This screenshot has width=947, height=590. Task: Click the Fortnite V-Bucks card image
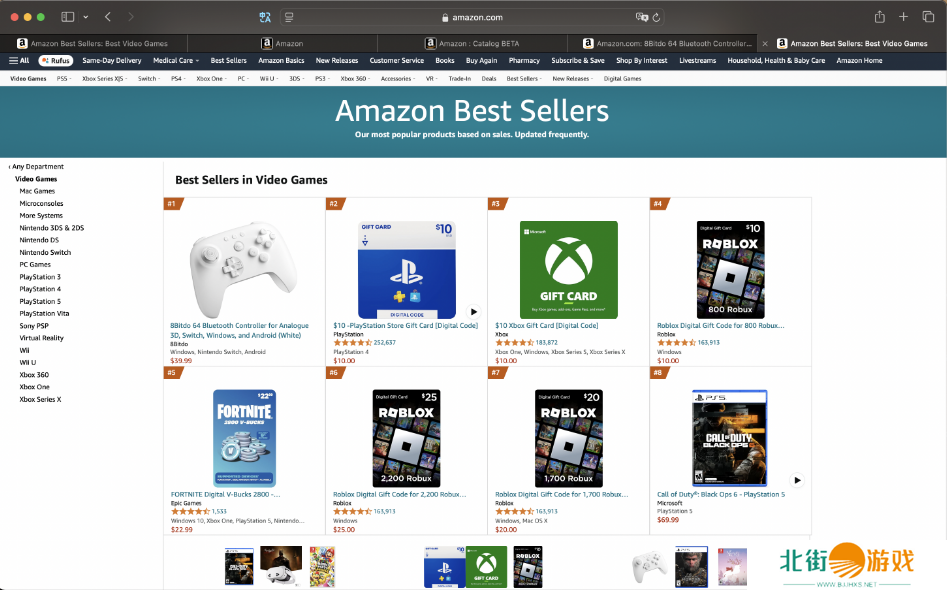click(245, 438)
